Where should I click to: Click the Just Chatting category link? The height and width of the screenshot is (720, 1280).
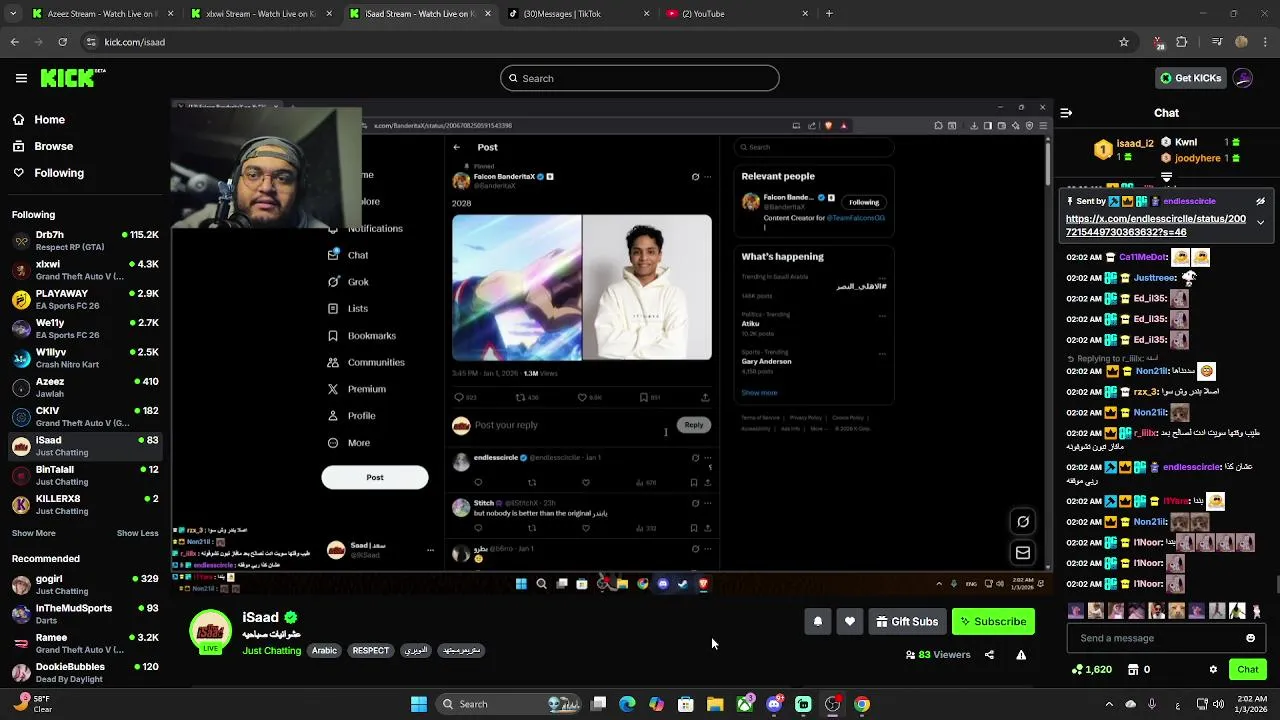coord(271,650)
